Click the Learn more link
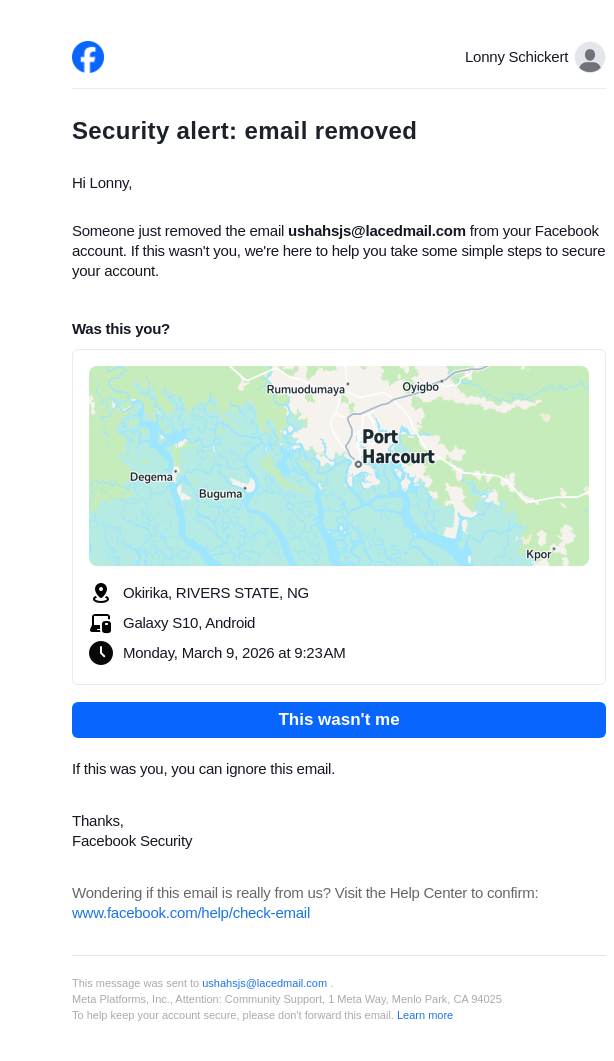Viewport: 614px width, 1061px height. [x=425, y=1015]
